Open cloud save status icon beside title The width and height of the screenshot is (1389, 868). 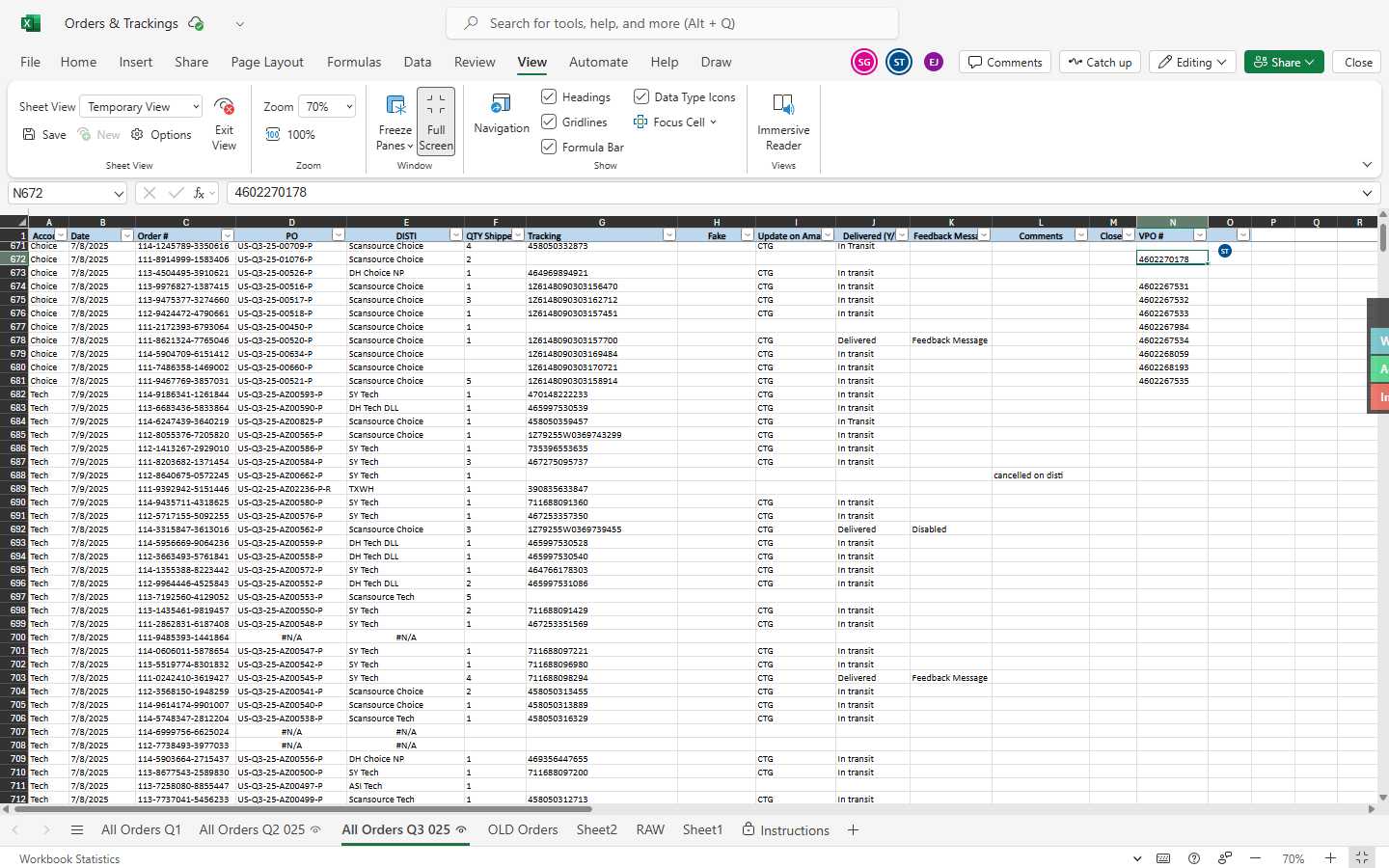click(196, 23)
